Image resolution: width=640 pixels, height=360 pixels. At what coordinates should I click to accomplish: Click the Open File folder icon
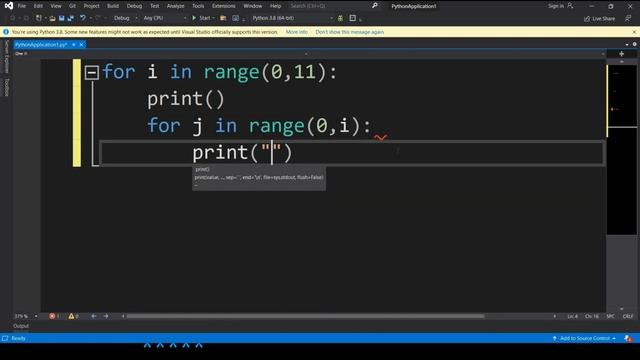pyautogui.click(x=52, y=18)
